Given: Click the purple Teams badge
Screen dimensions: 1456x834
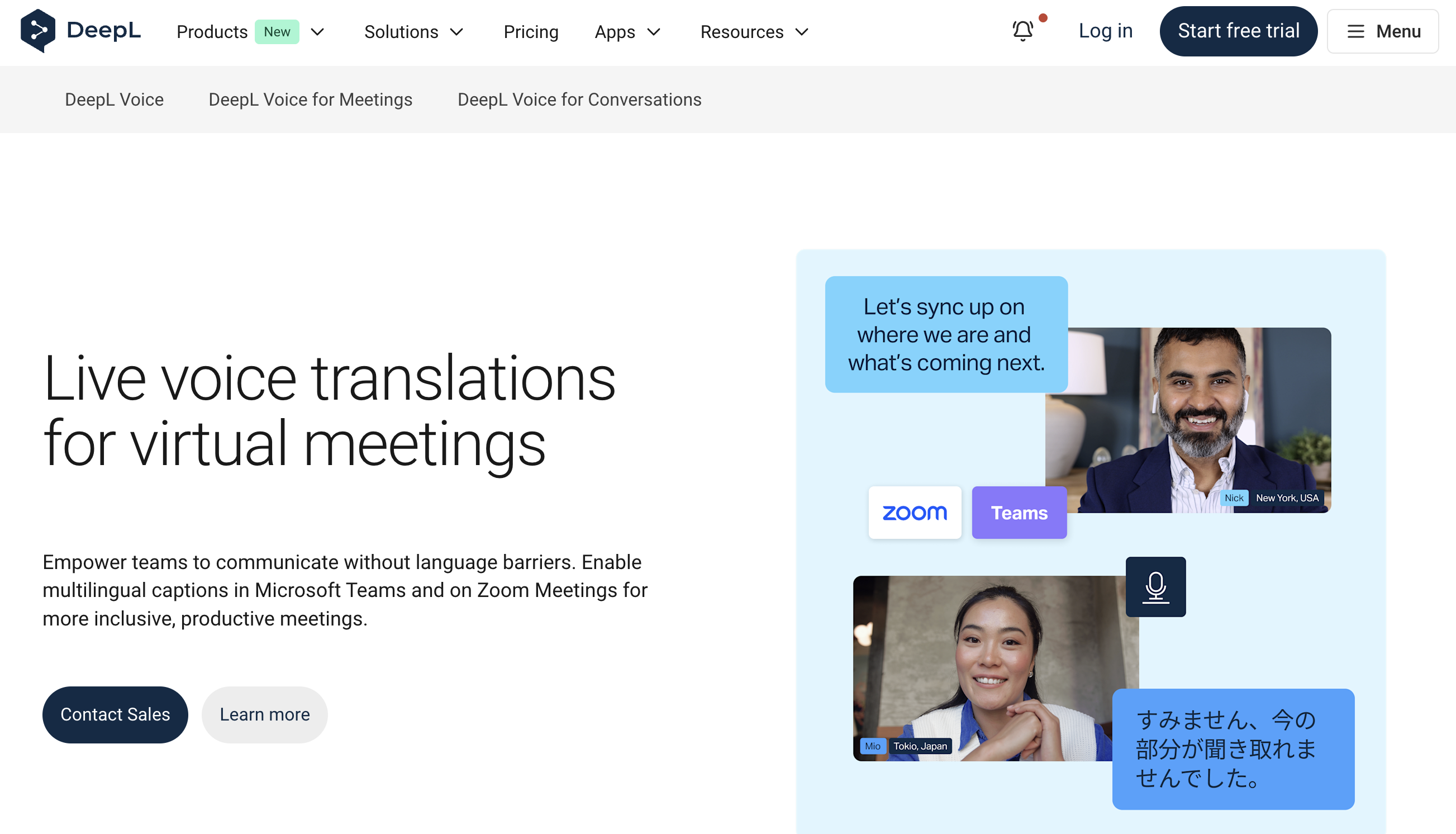Looking at the screenshot, I should pyautogui.click(x=1019, y=513).
